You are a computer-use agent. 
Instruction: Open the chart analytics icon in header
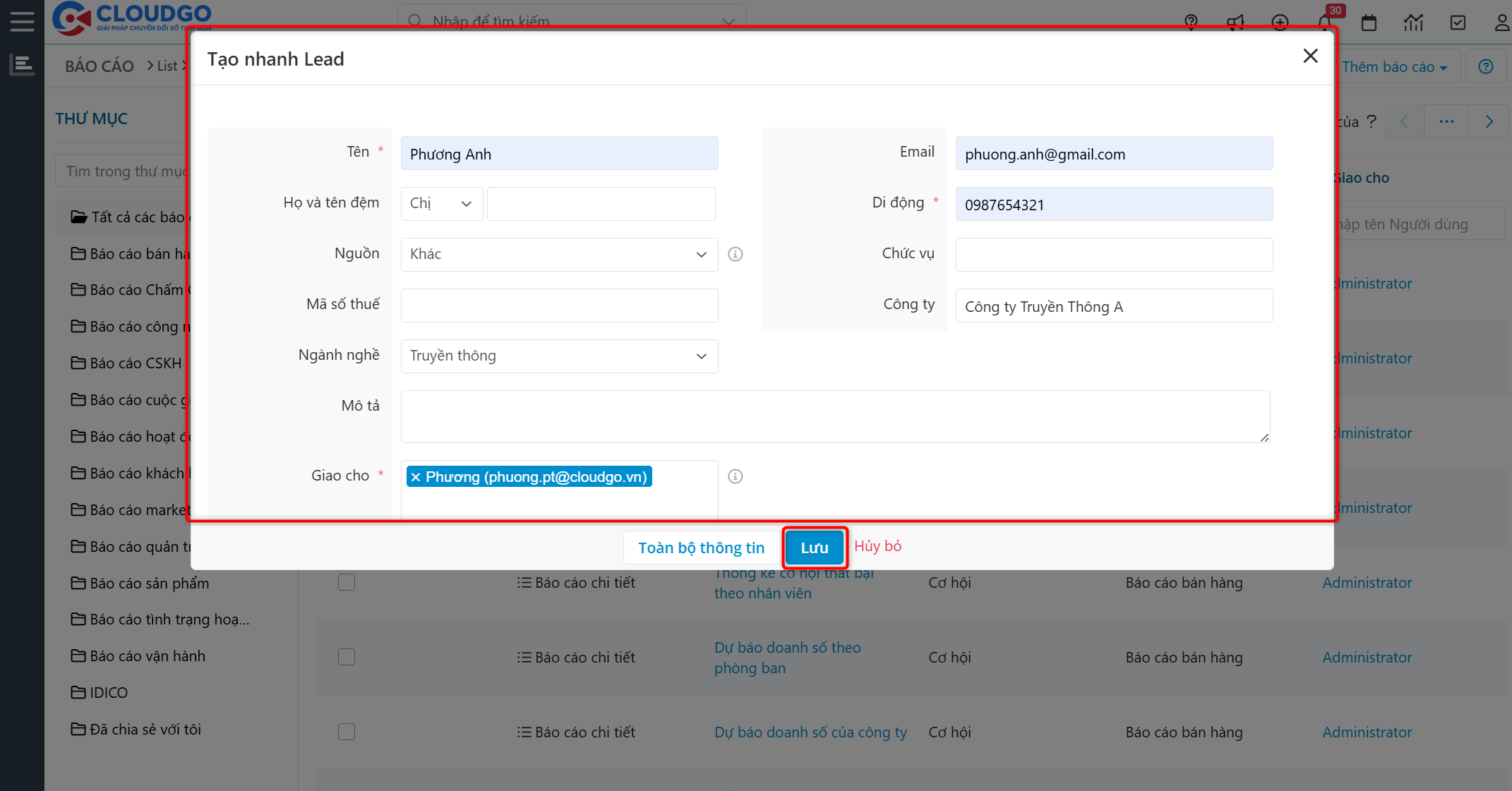[x=1413, y=23]
